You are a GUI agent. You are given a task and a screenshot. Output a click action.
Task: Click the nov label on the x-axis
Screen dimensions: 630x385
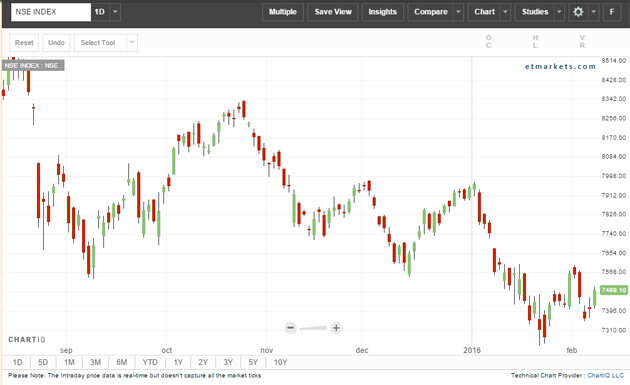[267, 350]
